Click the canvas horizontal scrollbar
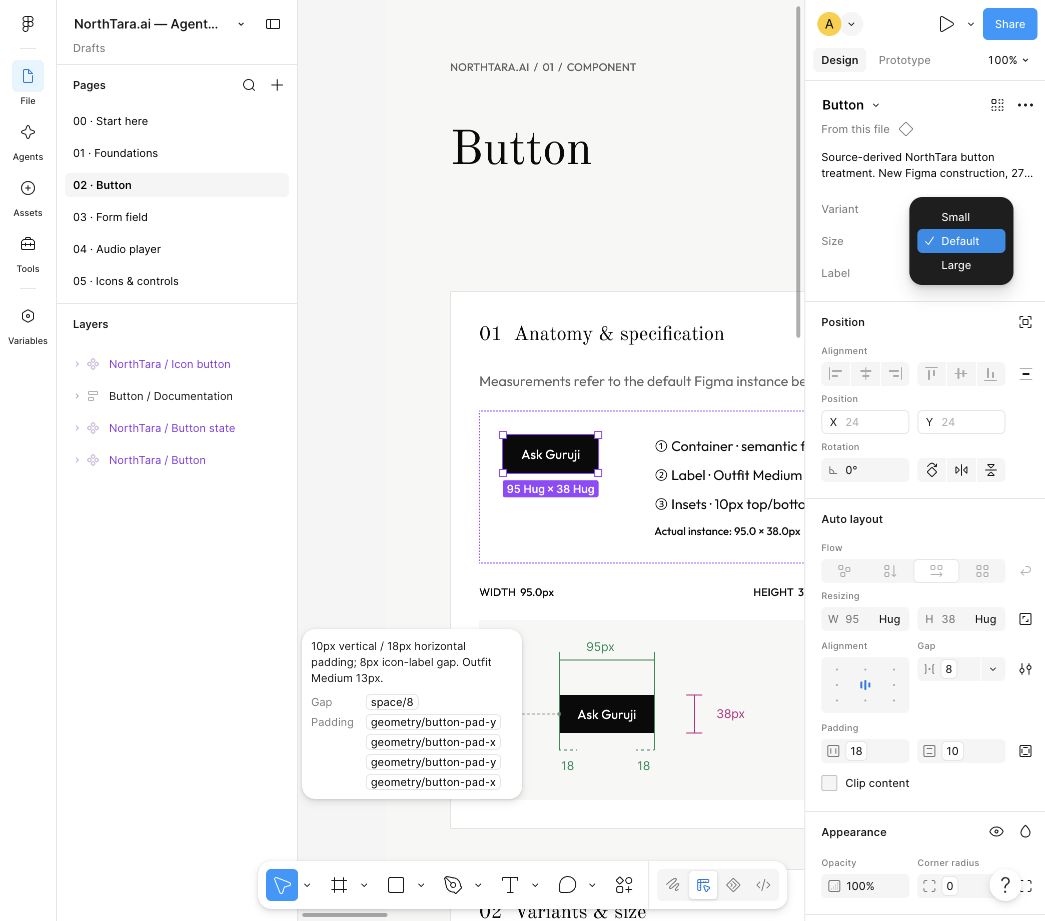 pyautogui.click(x=345, y=915)
